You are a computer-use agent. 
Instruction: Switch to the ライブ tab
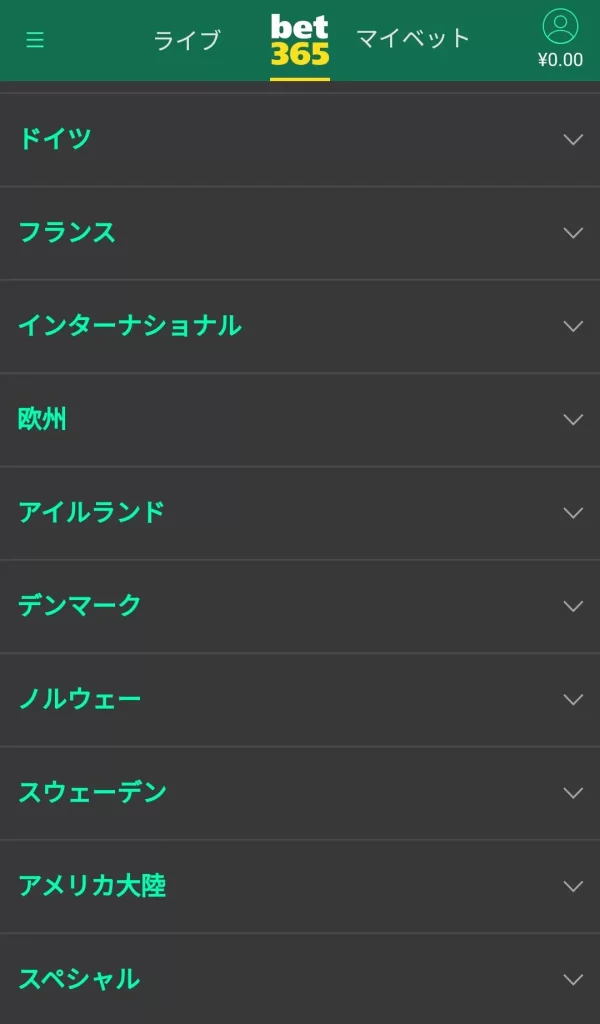(186, 40)
